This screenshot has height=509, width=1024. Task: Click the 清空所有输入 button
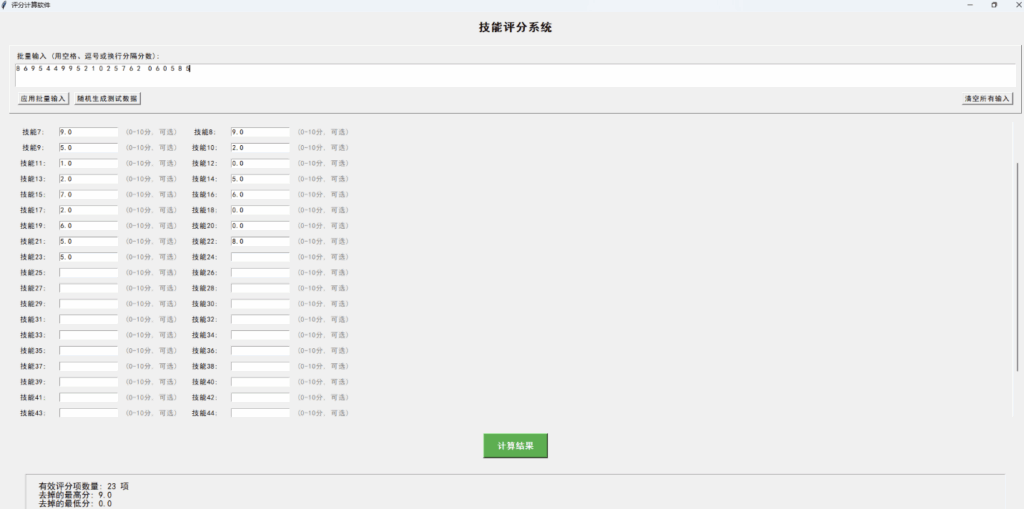(987, 99)
